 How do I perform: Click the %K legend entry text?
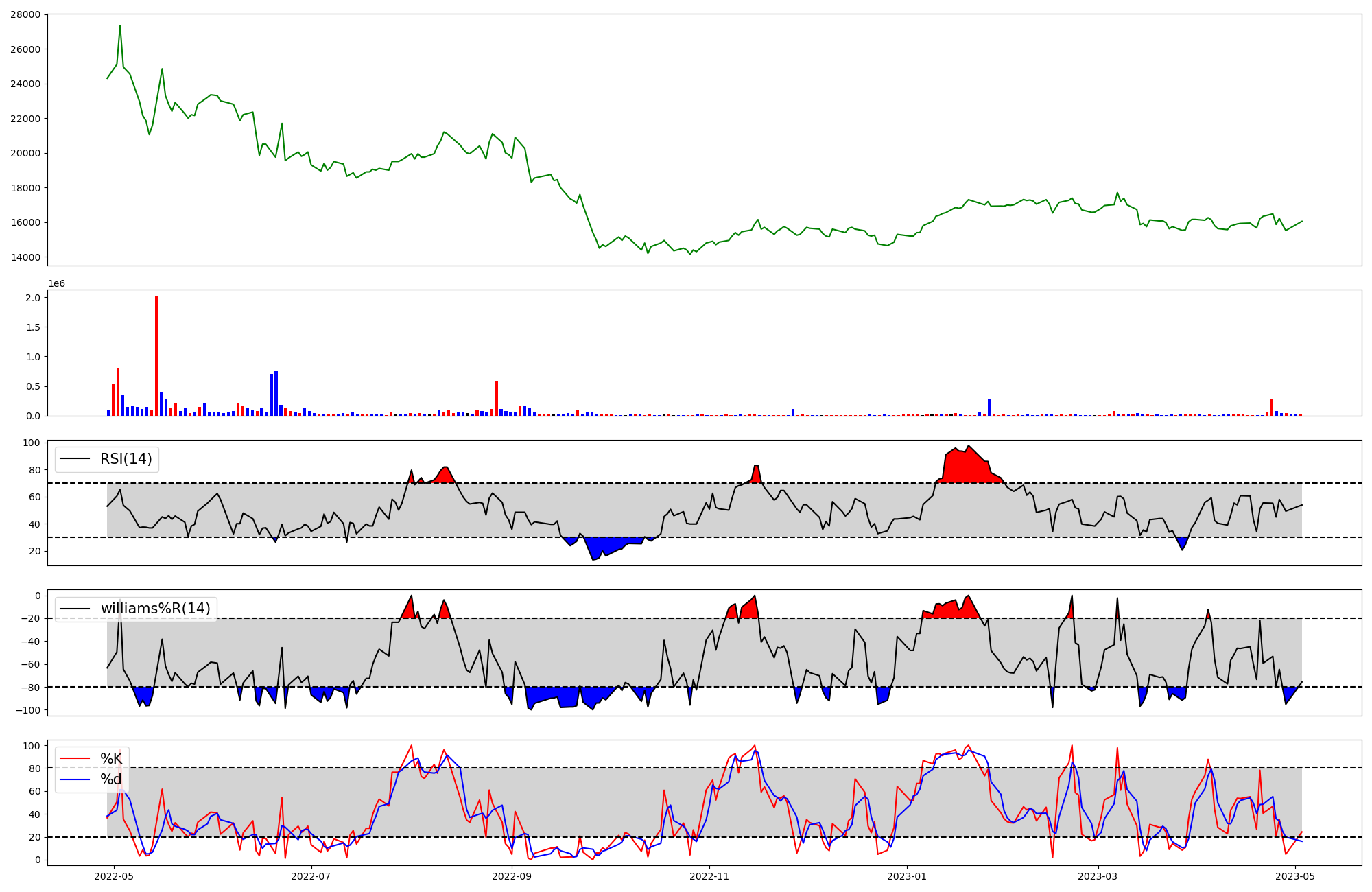pyautogui.click(x=111, y=758)
